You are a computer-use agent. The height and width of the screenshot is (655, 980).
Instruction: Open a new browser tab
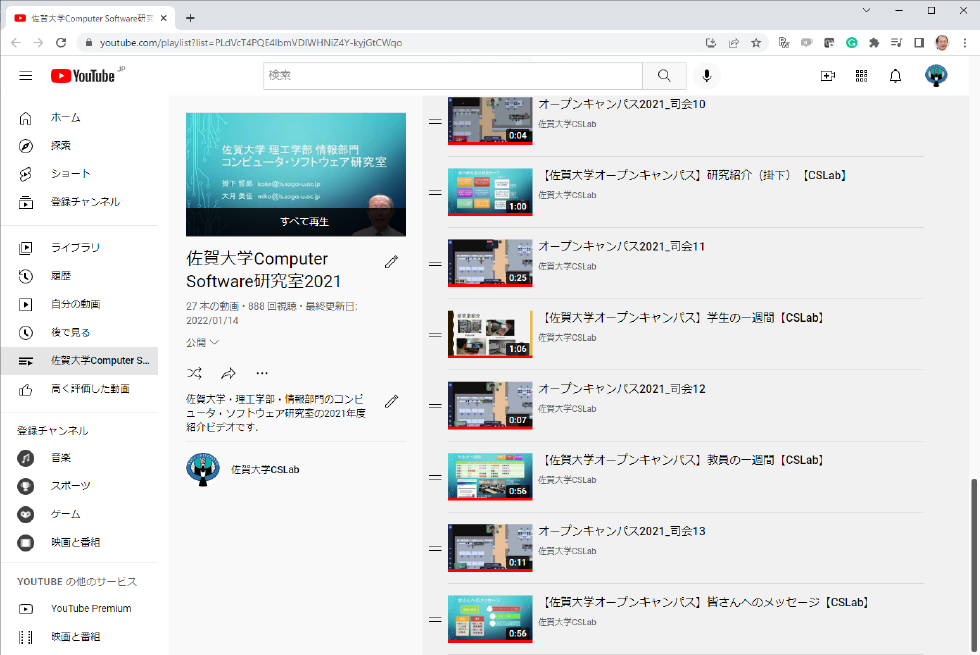click(x=191, y=18)
